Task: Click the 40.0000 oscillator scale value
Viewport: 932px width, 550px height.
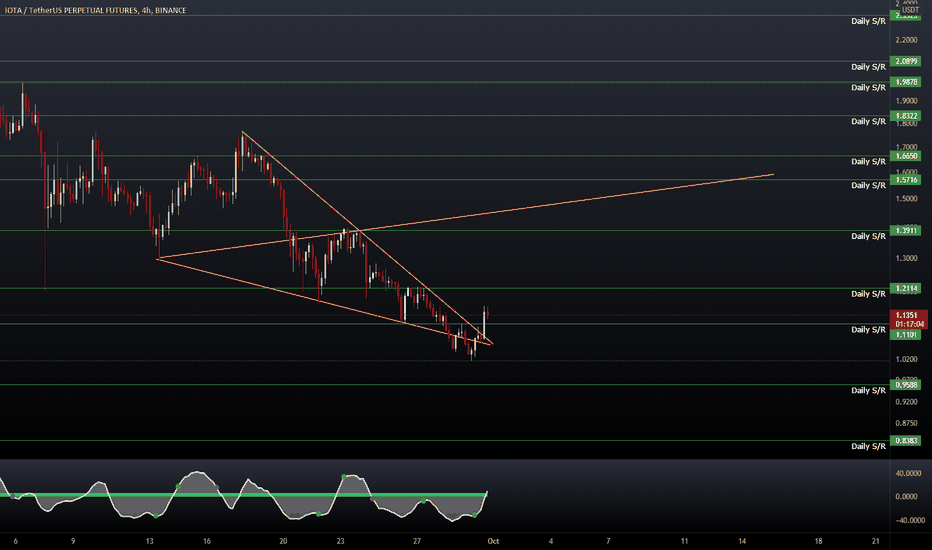Action: pyautogui.click(x=909, y=473)
